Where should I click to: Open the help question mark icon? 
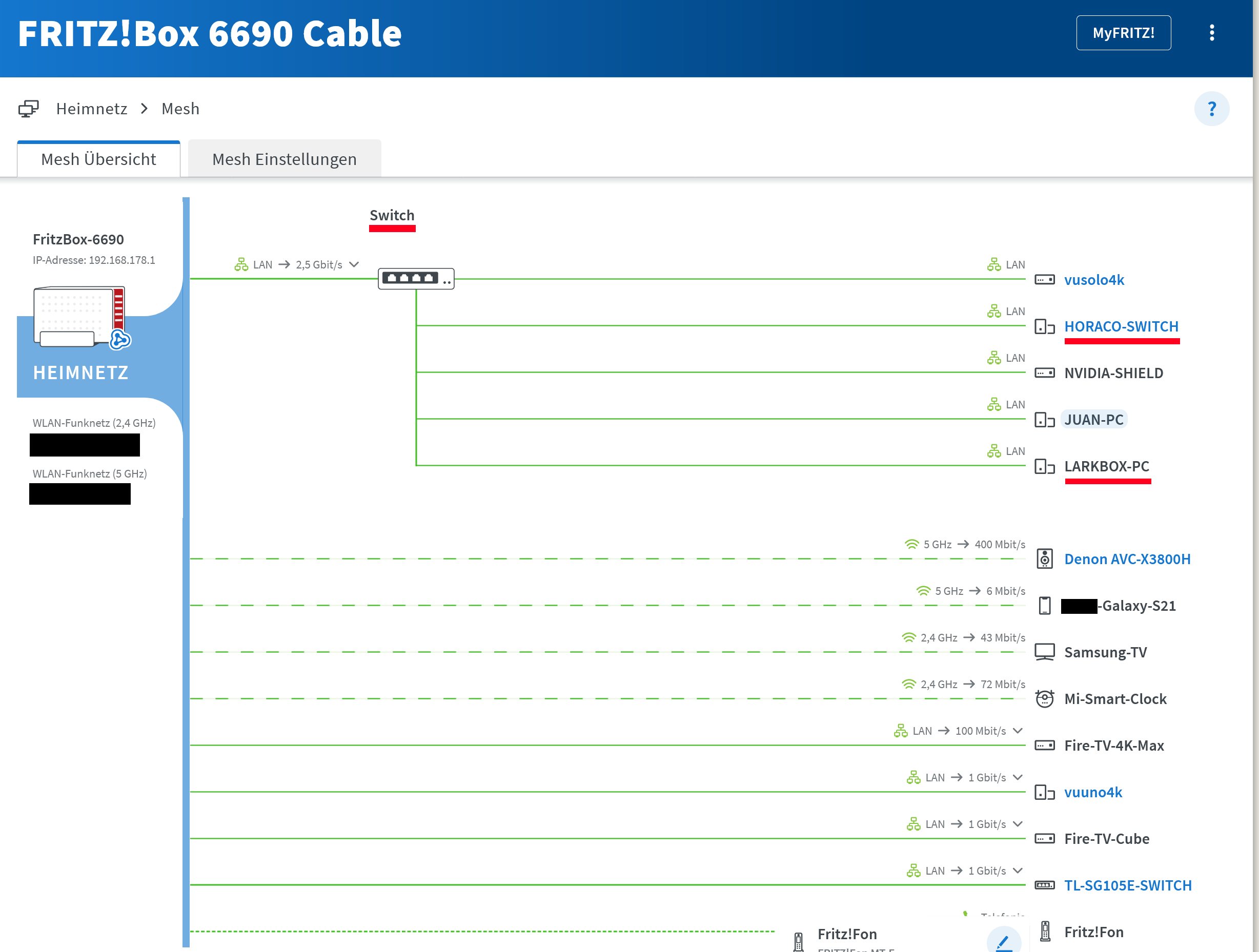pos(1211,109)
